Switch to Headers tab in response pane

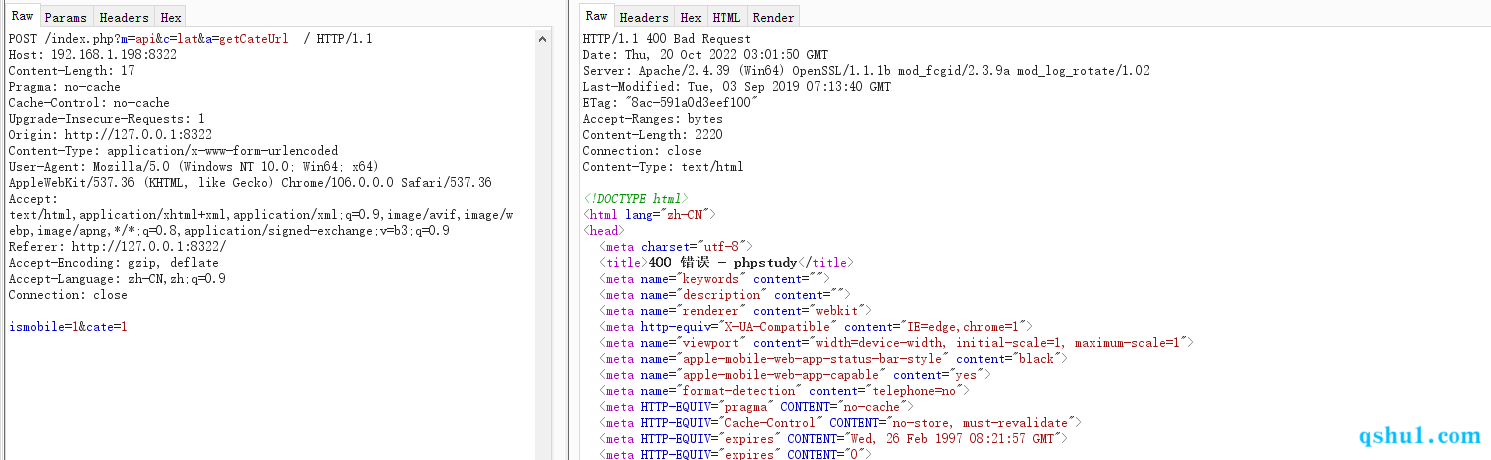click(644, 17)
